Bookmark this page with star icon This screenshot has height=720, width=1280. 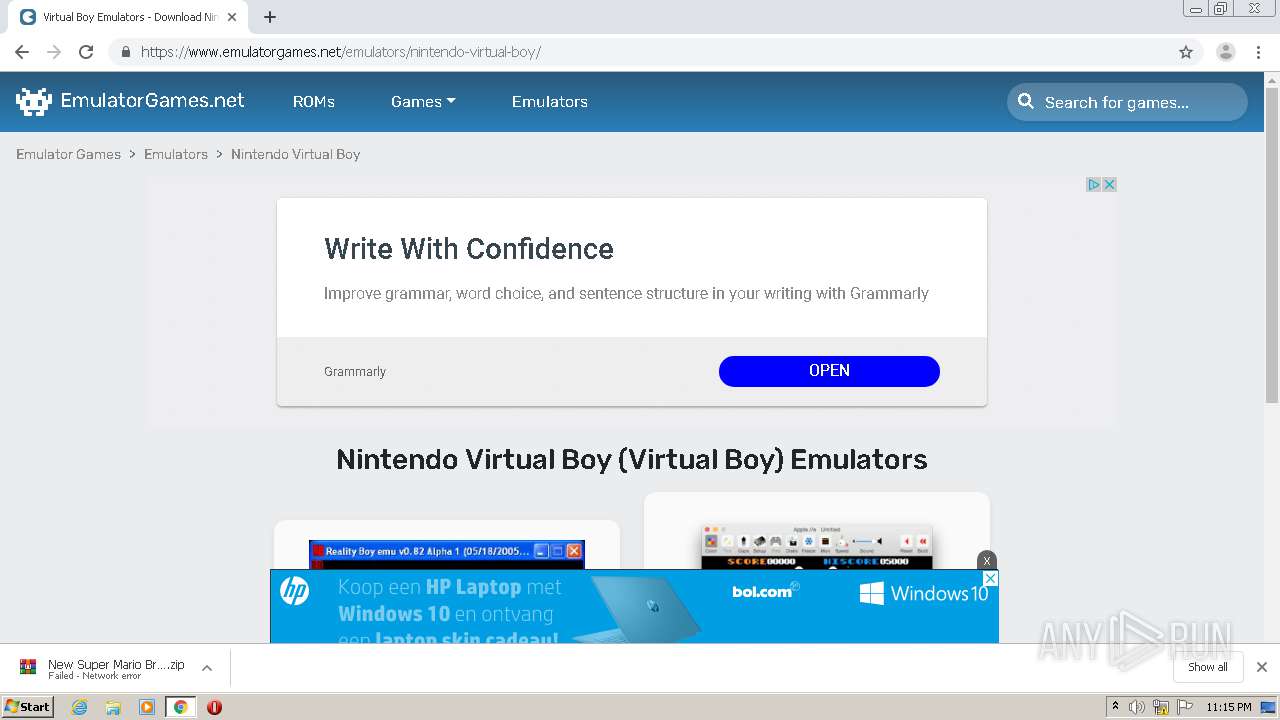(1186, 52)
